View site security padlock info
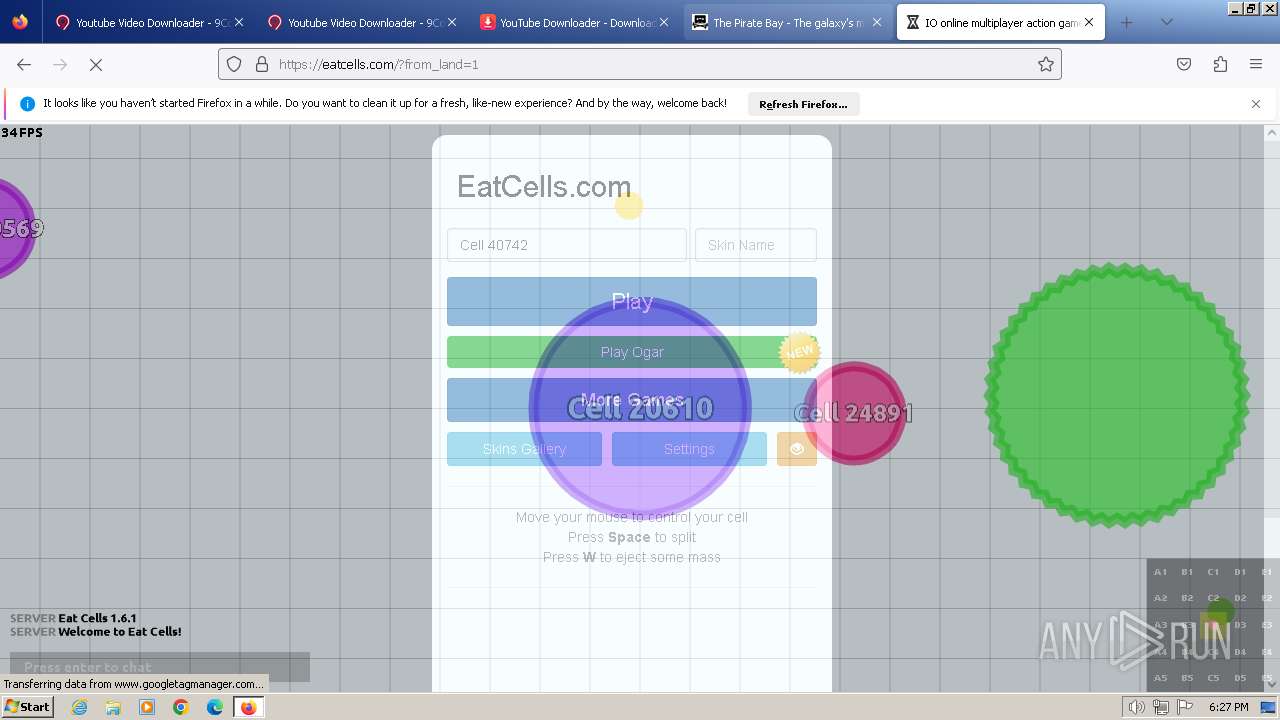The image size is (1280, 720). (x=262, y=64)
